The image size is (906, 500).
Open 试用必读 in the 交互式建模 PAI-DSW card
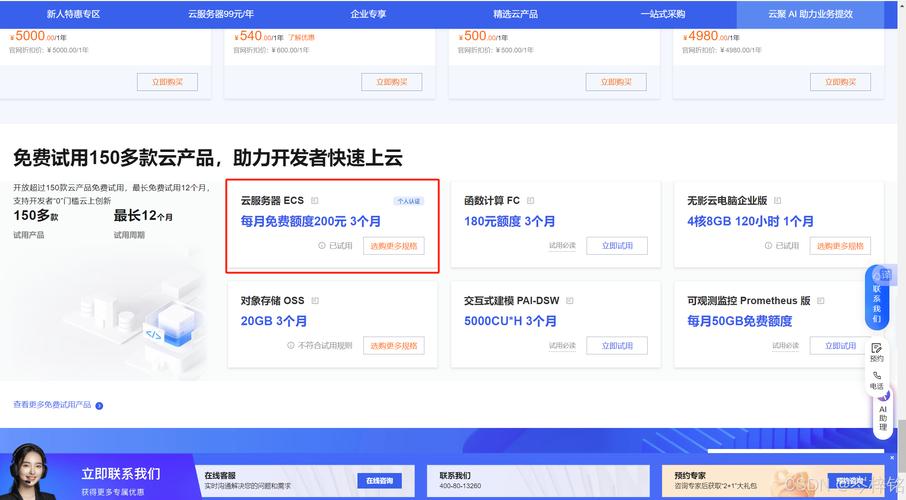(562, 346)
